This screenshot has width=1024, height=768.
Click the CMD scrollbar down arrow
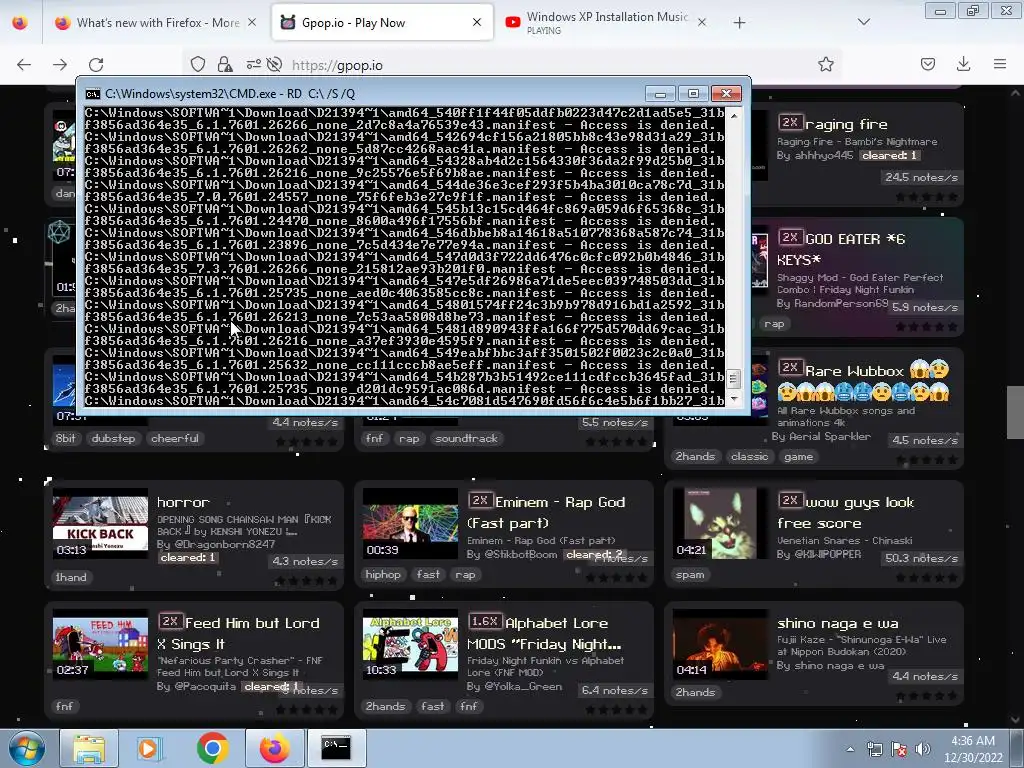[x=734, y=398]
